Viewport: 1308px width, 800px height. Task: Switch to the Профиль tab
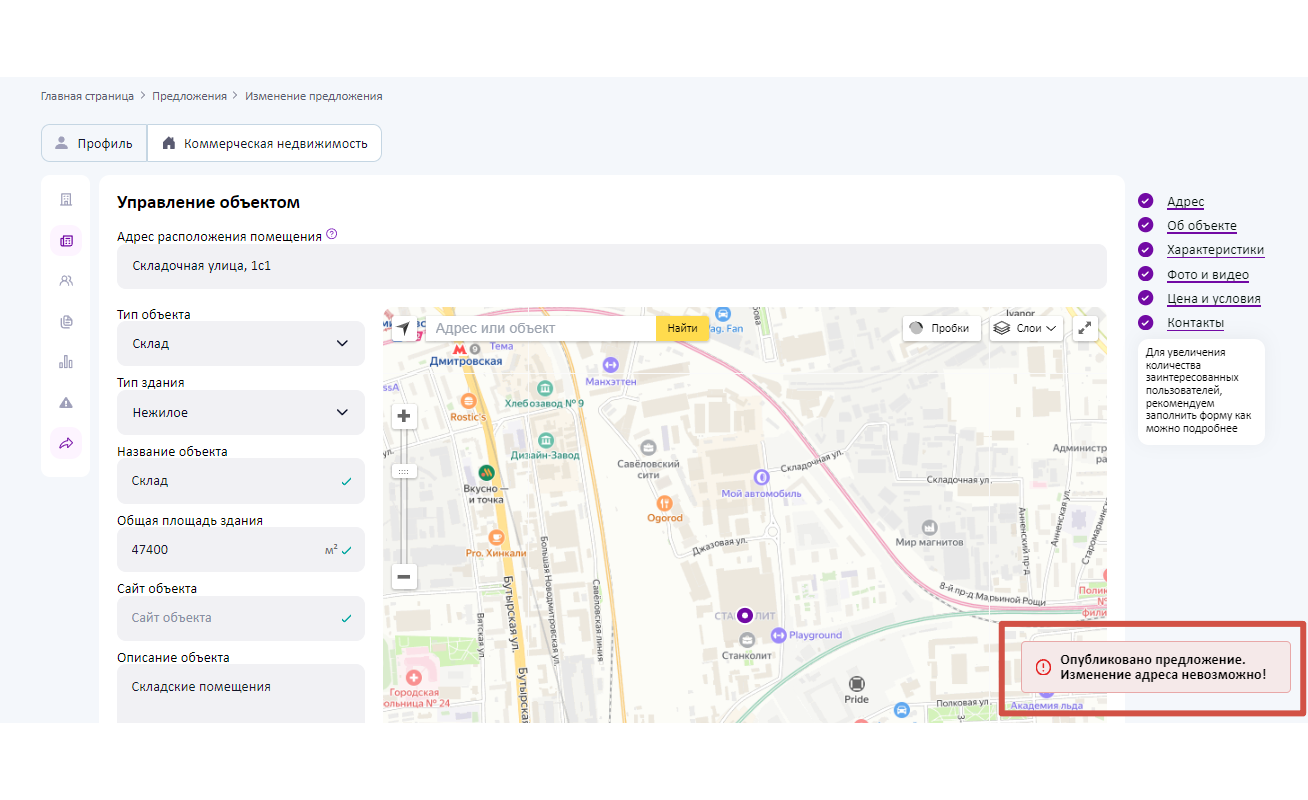coord(94,143)
